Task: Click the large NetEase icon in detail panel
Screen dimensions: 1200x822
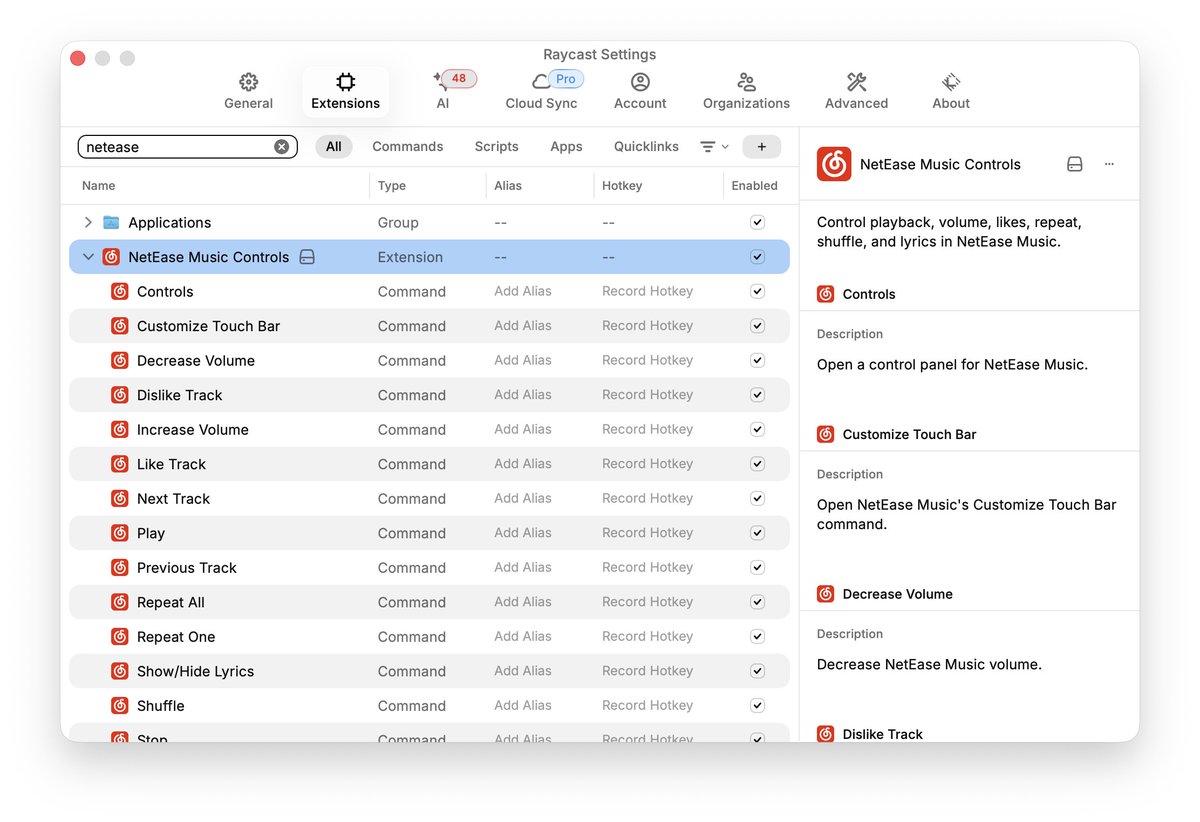Action: (834, 164)
